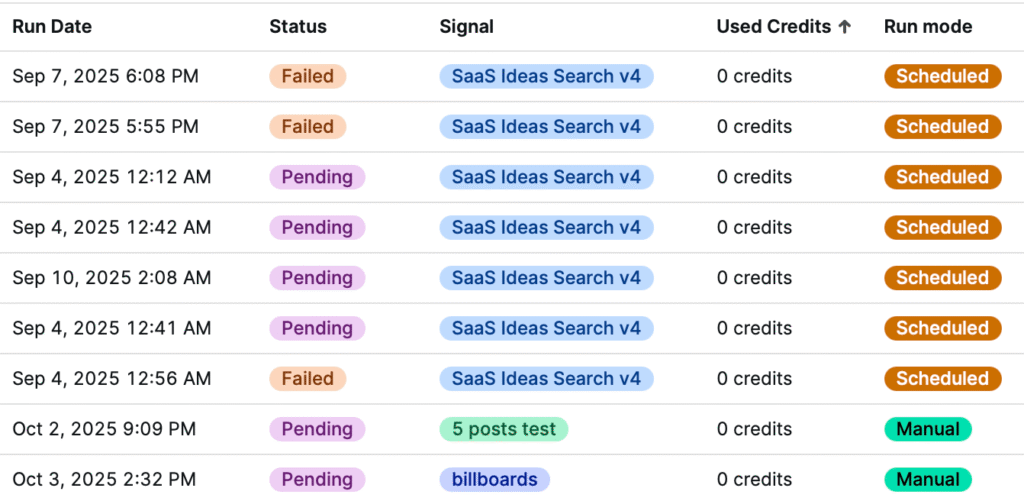The width and height of the screenshot is (1024, 501).
Task: Select the Oct 3, 2025 2:32 PM run date
Action: pos(104,480)
